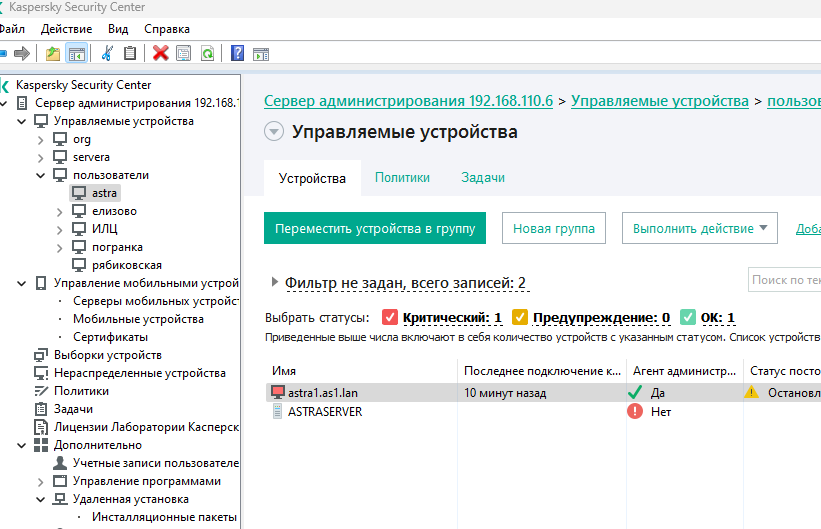Expand the елизово group
Image resolution: width=821 pixels, height=529 pixels.
(x=60, y=212)
